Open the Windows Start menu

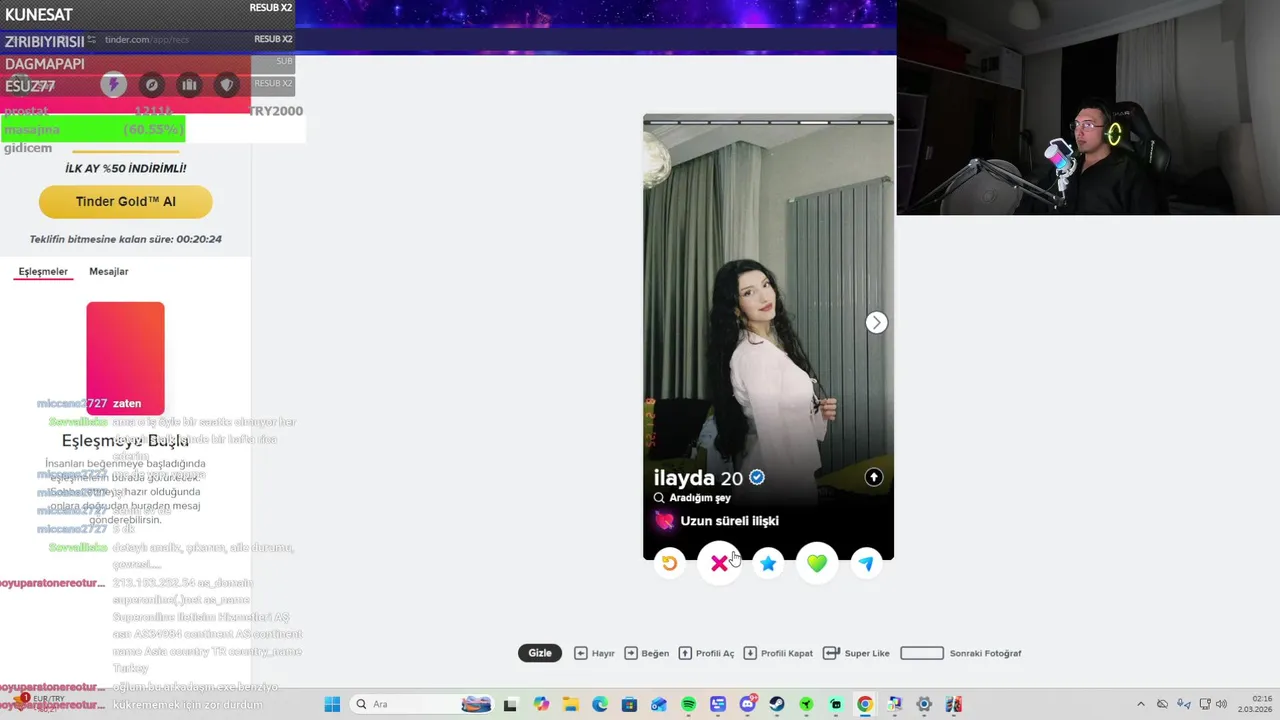[x=332, y=704]
